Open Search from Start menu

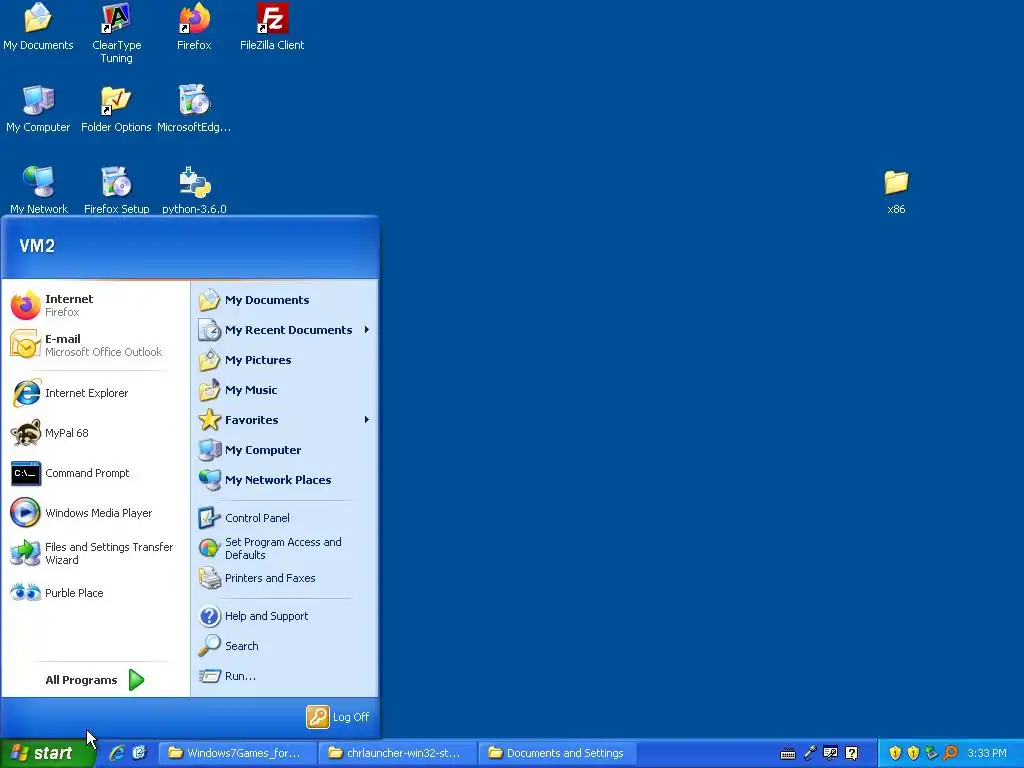(x=285, y=646)
